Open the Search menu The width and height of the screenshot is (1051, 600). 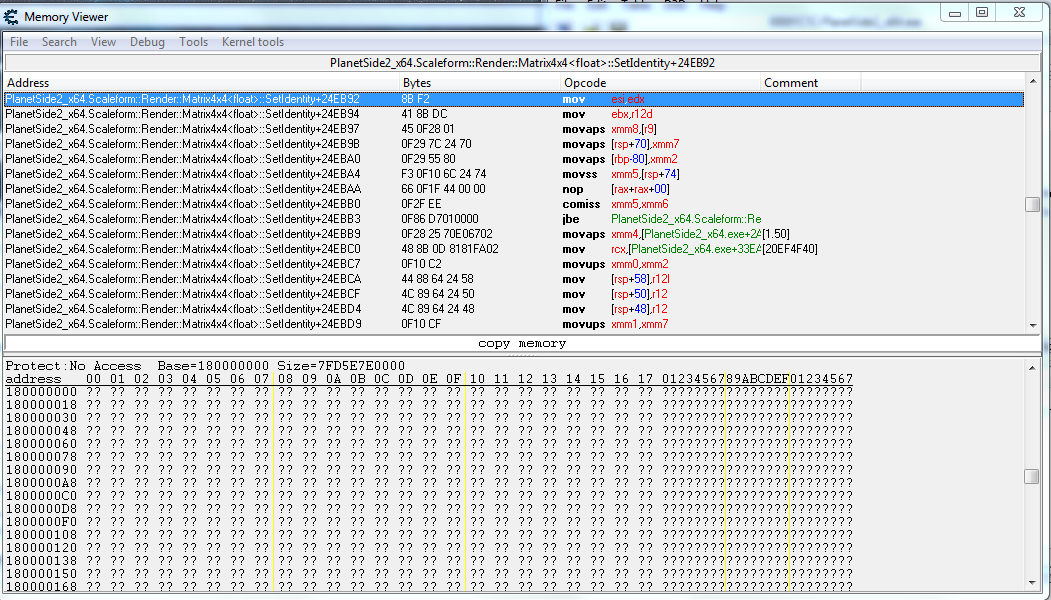(x=59, y=42)
